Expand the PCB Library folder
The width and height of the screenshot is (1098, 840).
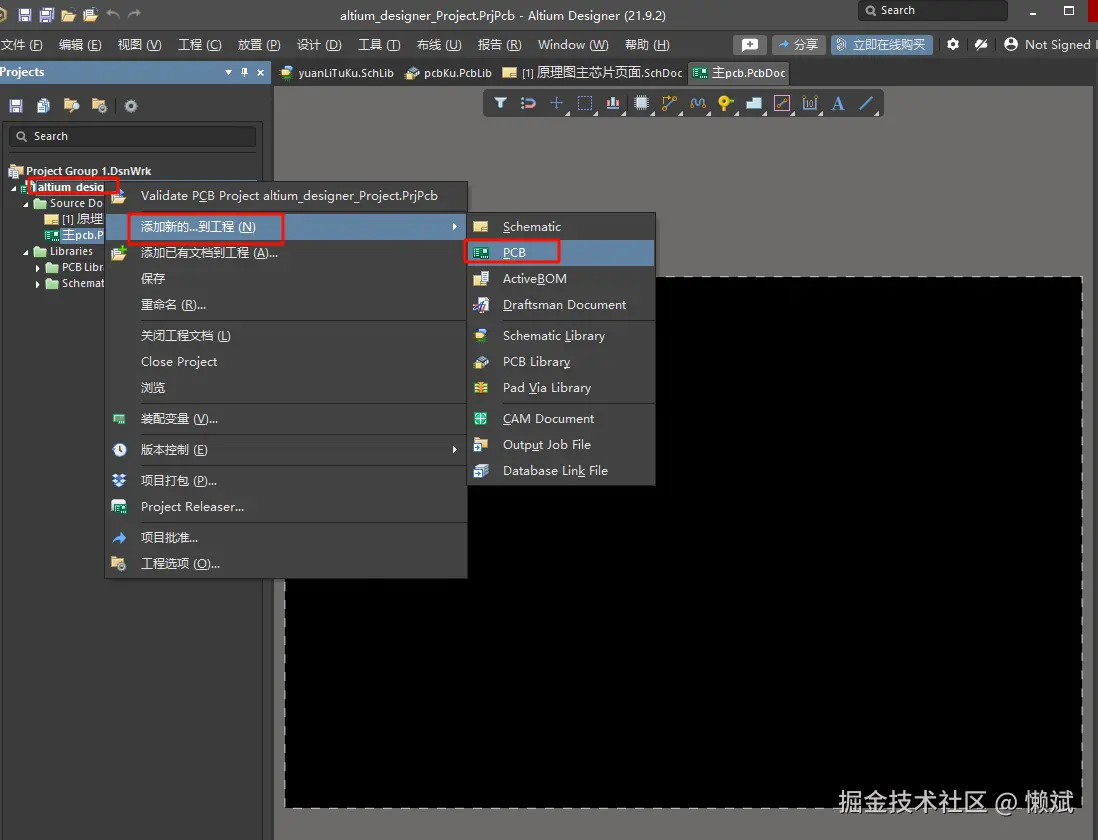click(x=38, y=268)
